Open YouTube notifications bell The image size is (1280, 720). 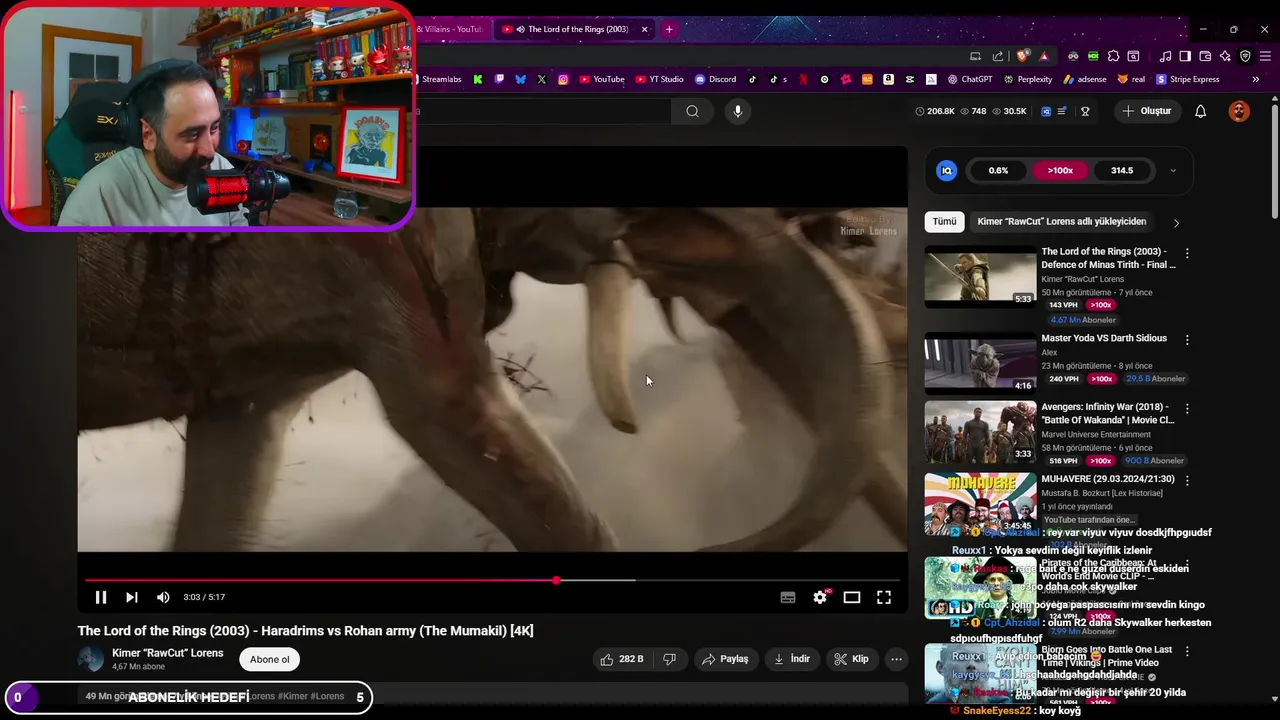[1201, 111]
